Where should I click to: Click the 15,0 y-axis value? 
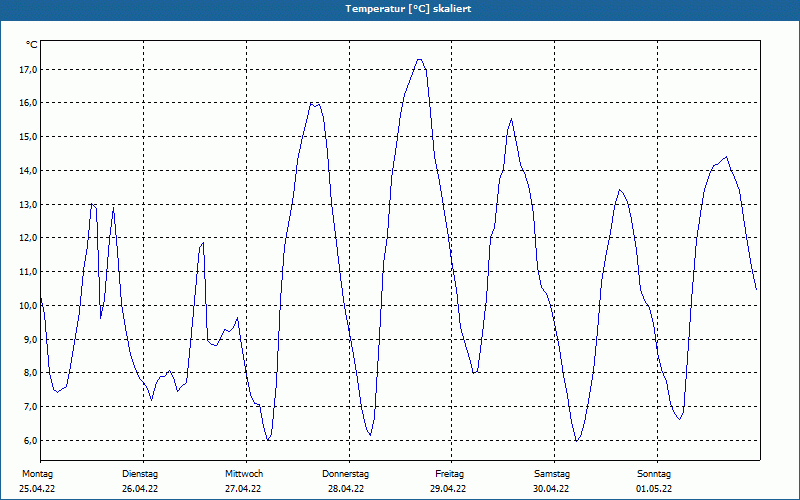point(28,137)
